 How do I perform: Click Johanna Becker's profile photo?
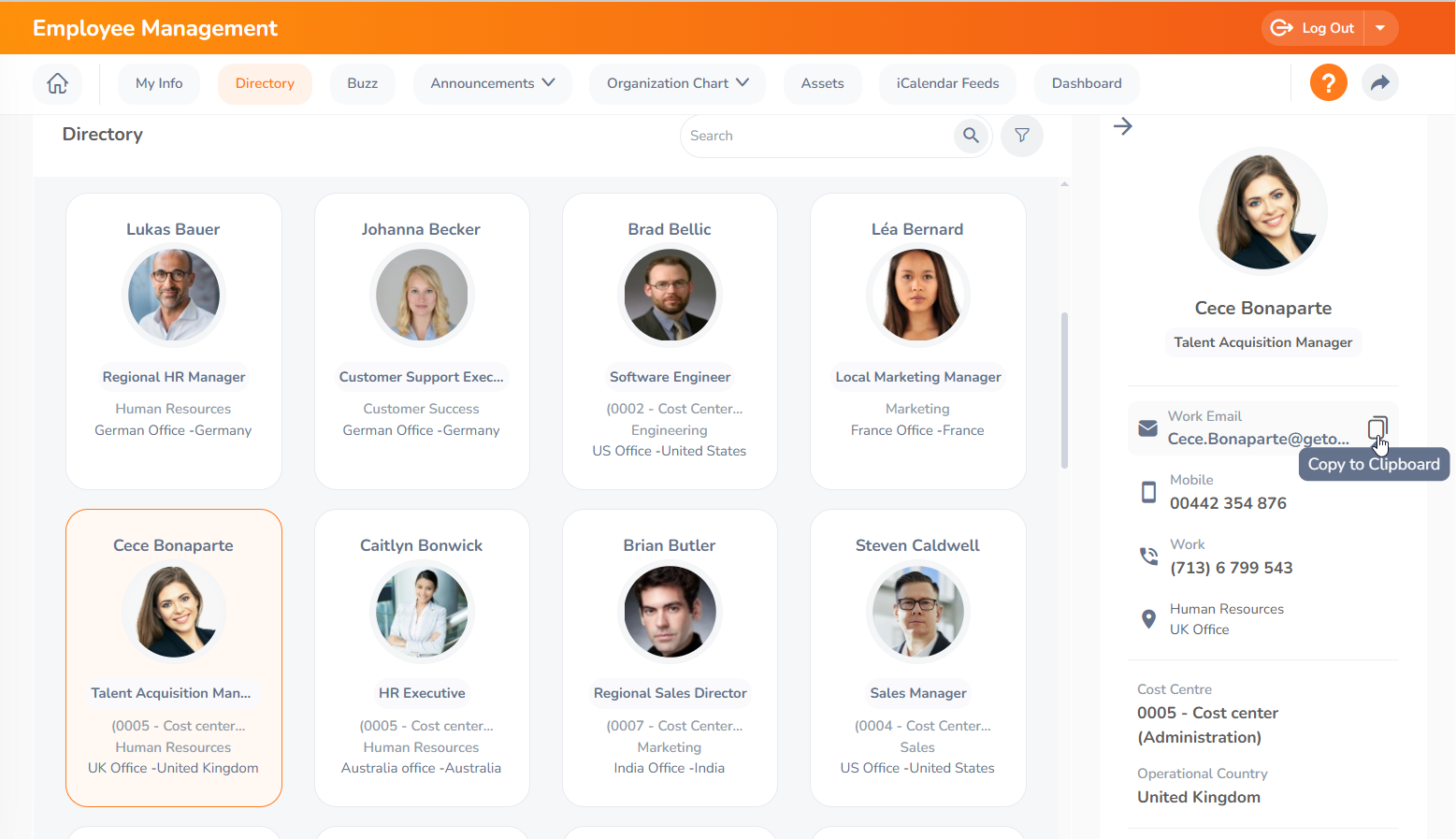pyautogui.click(x=422, y=296)
